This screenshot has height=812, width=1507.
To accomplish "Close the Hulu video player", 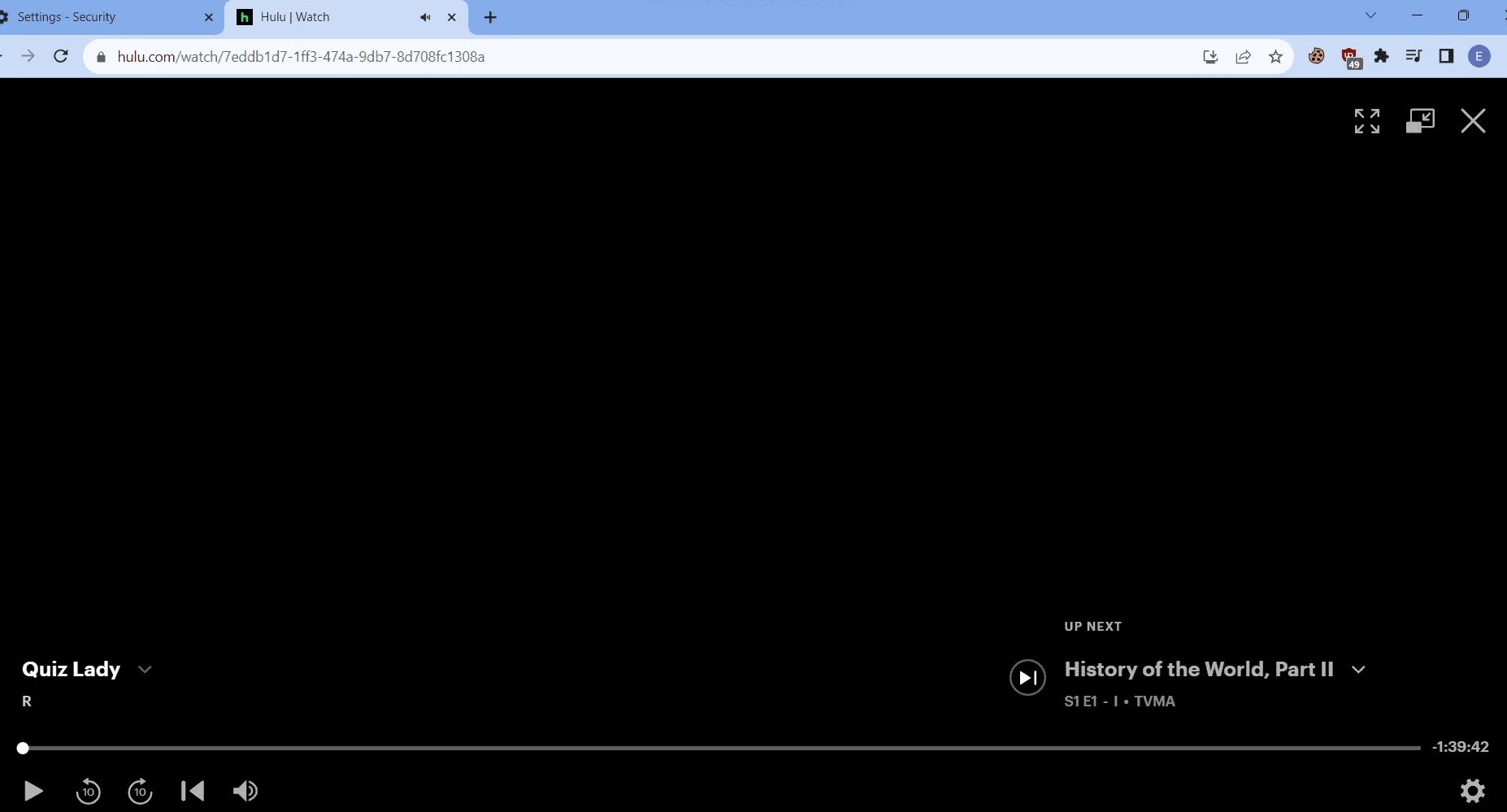I will pyautogui.click(x=1473, y=121).
